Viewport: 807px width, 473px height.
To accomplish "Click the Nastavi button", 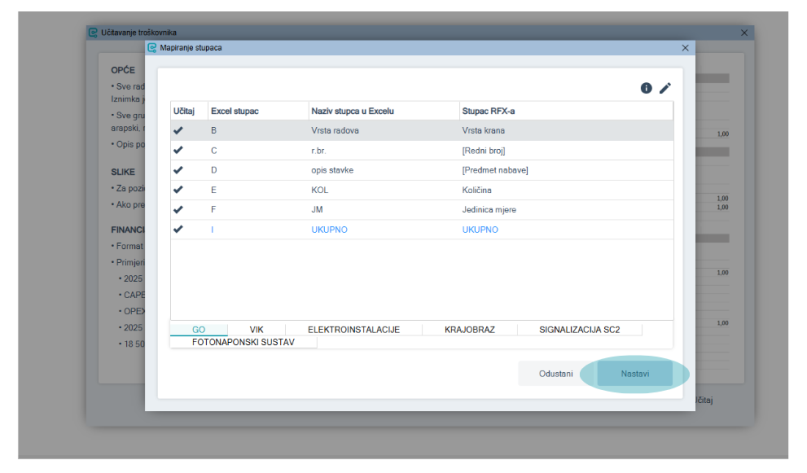I will tap(635, 374).
